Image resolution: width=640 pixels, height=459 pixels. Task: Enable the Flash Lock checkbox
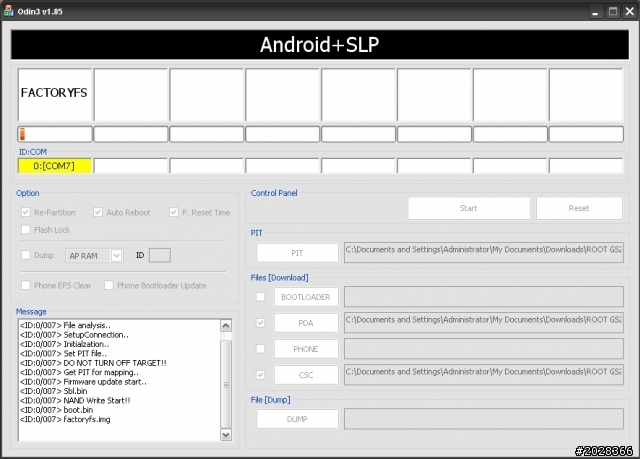[x=25, y=230]
